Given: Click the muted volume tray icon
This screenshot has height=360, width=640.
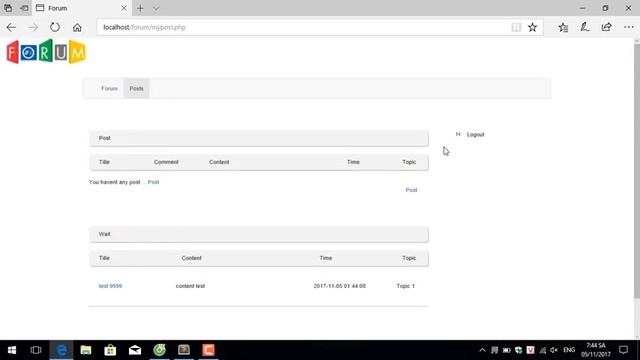Looking at the screenshot, I should [553, 350].
